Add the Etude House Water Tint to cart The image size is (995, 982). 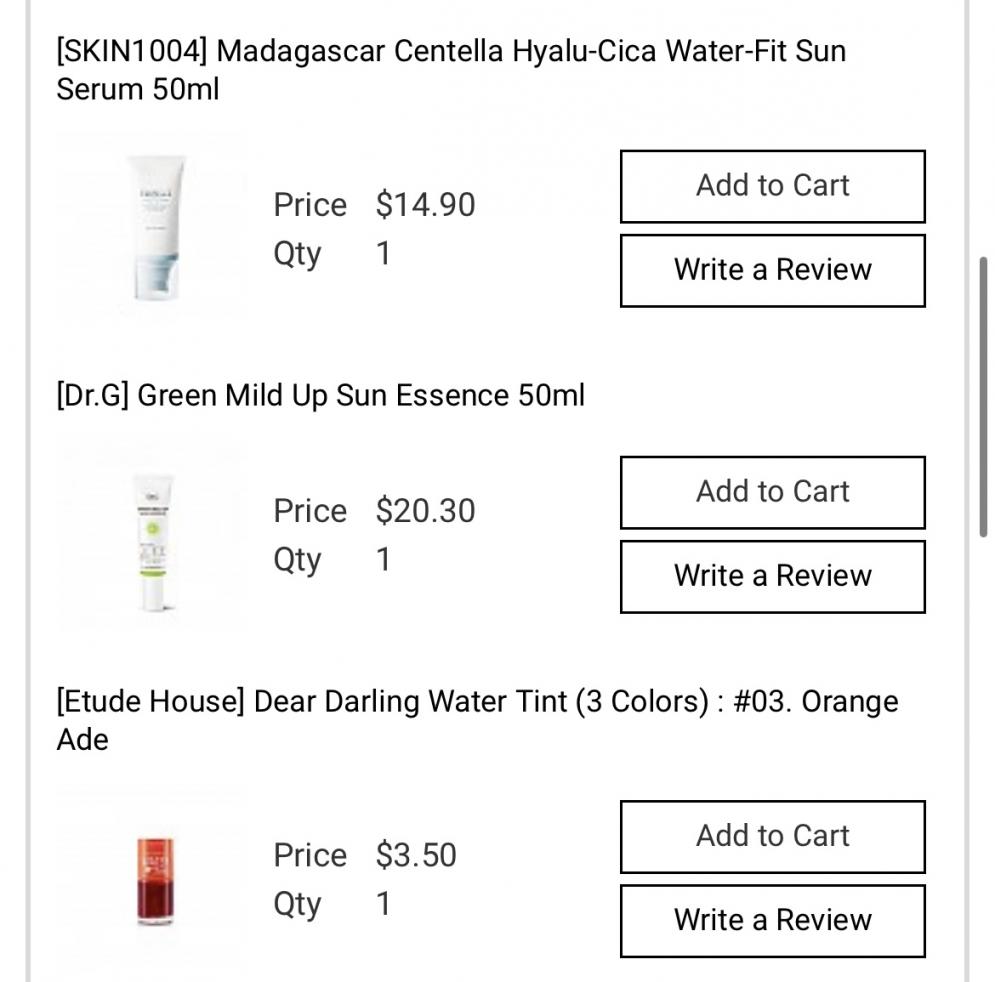tap(773, 836)
